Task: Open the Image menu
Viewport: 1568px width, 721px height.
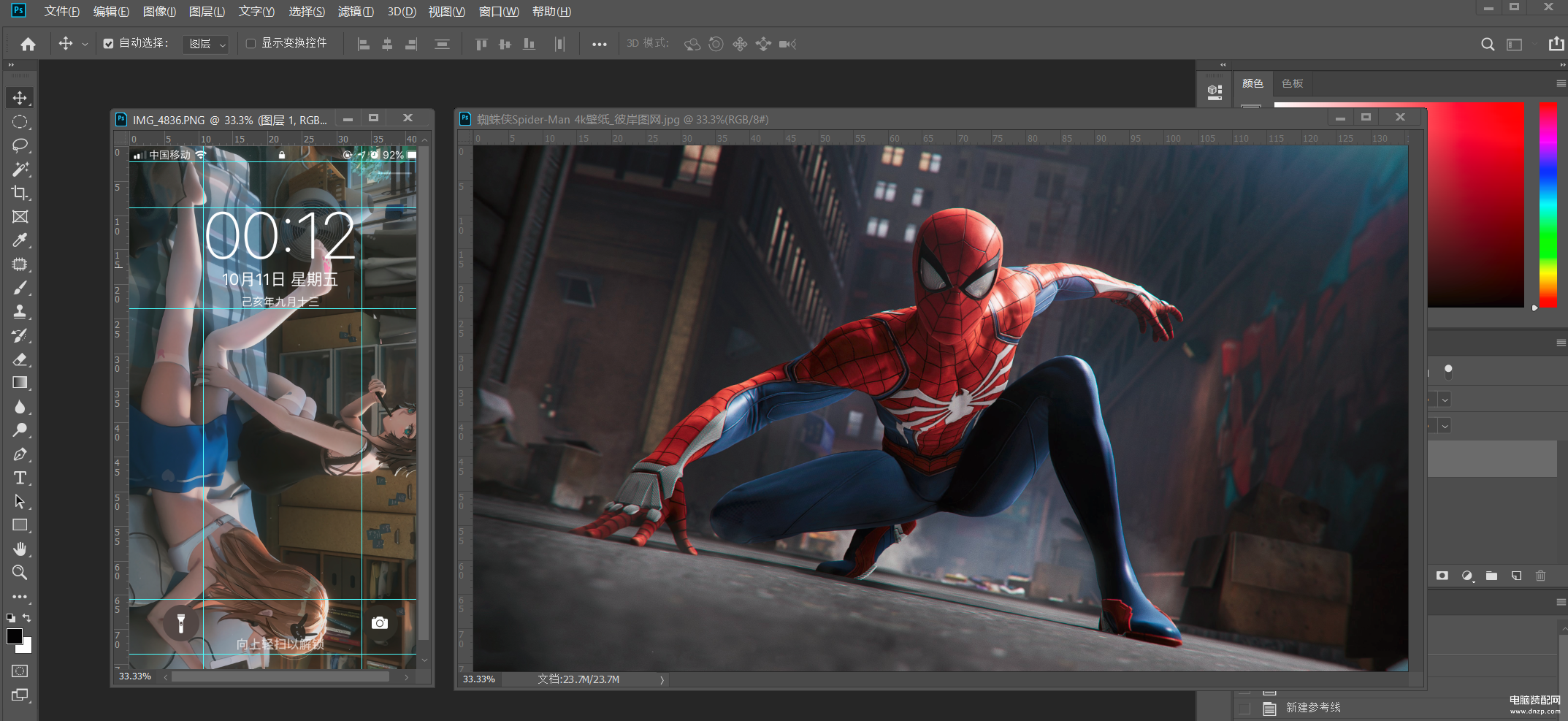Action: (159, 12)
